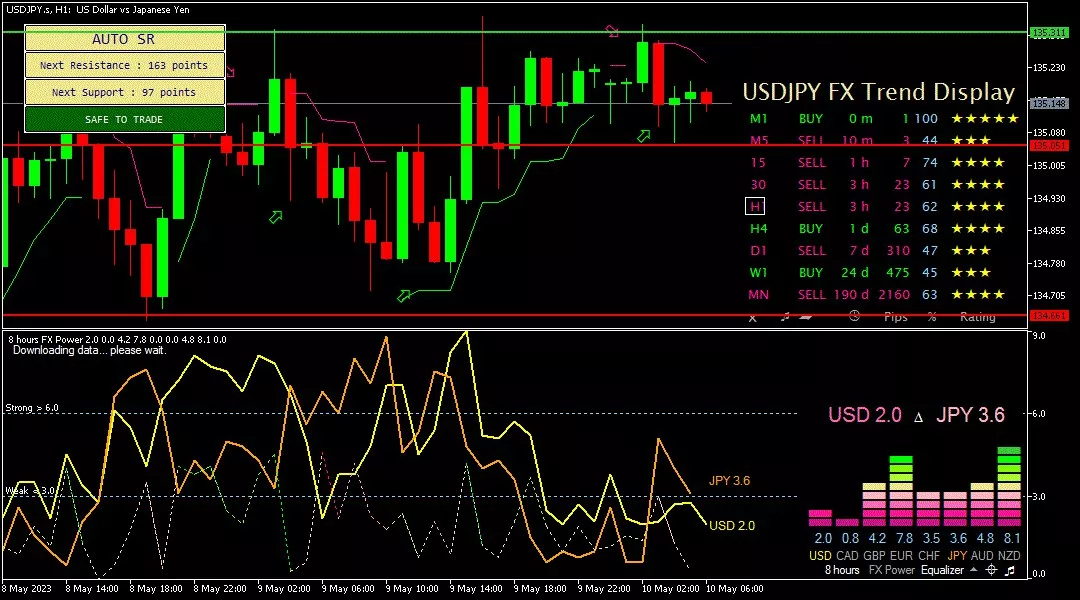Screen dimensions: 1080x600
Task: Click the green SAFE TO TRADE button
Action: tap(125, 119)
